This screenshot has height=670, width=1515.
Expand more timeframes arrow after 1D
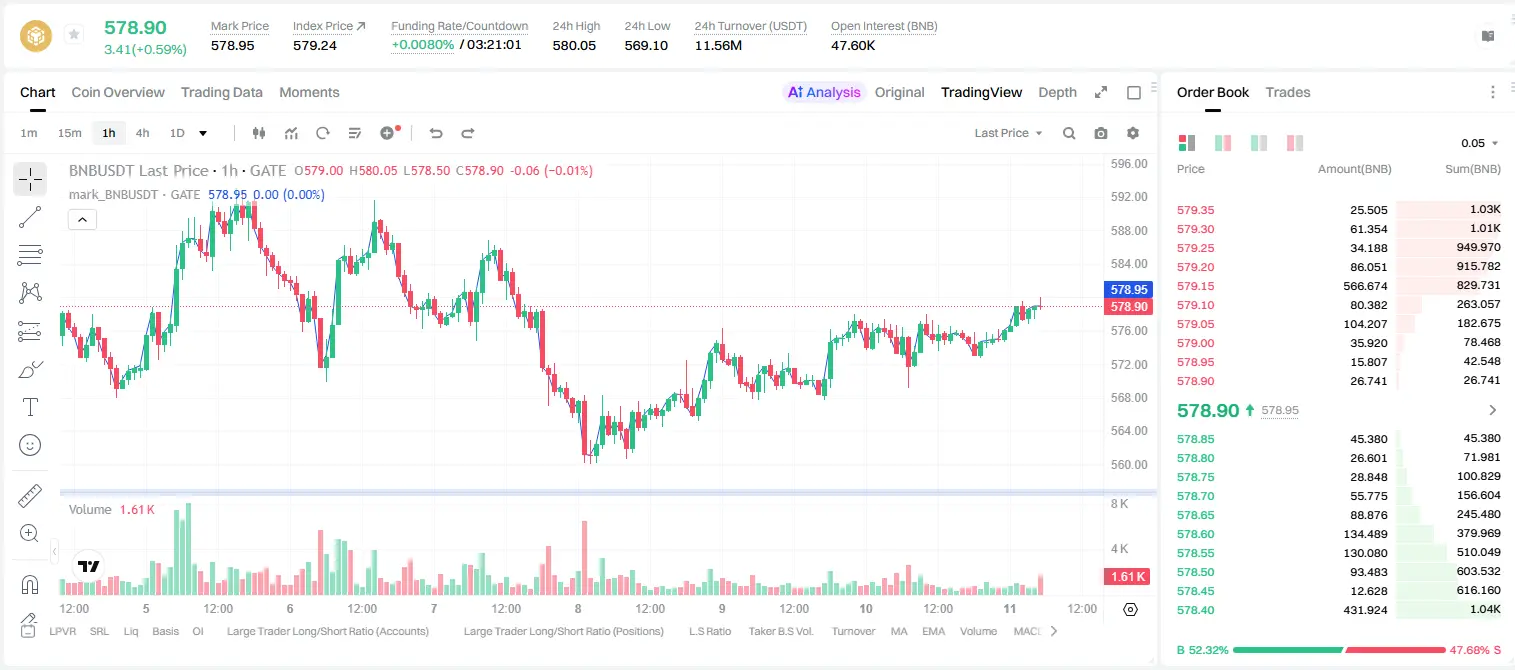(x=203, y=133)
